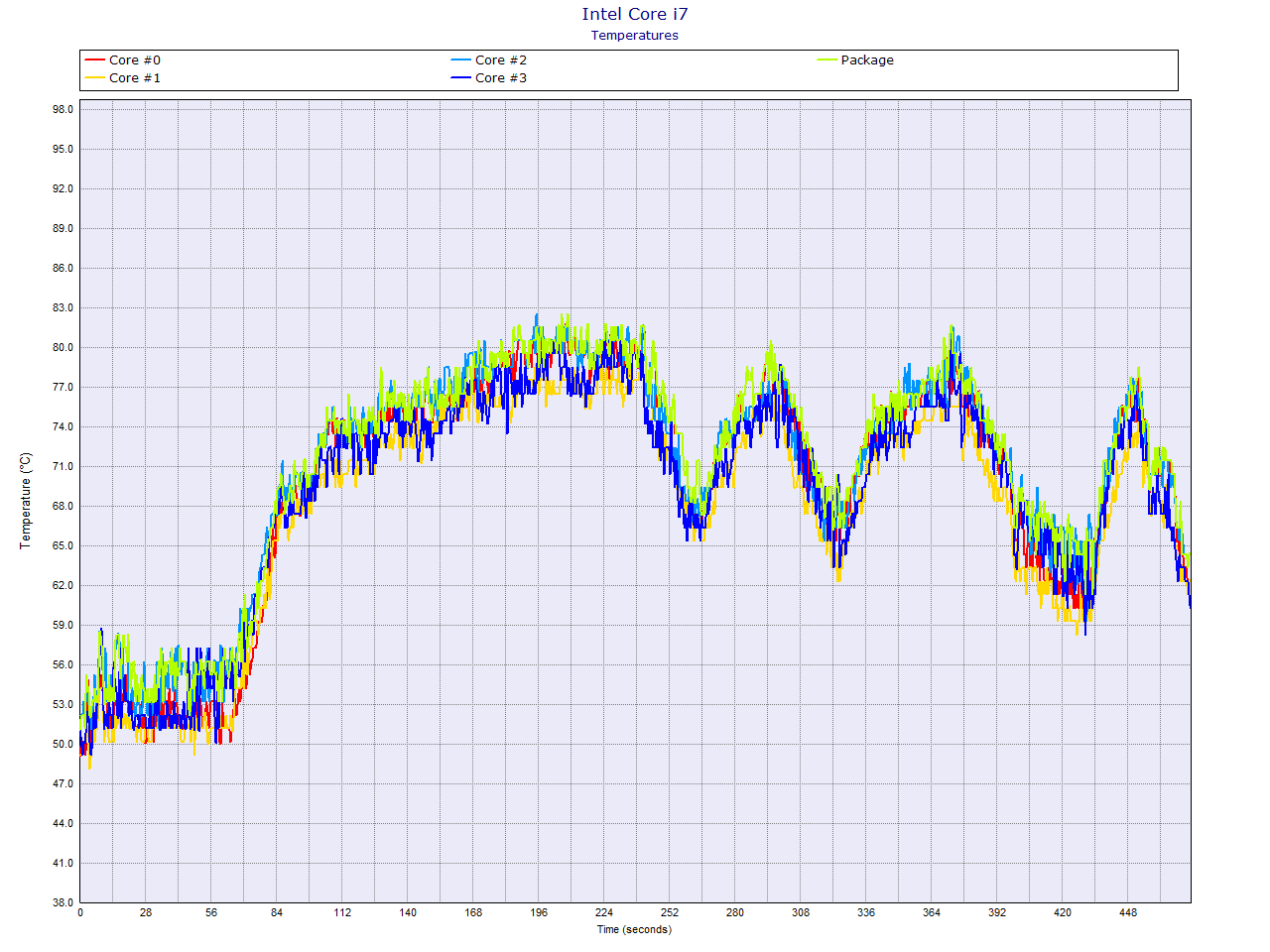Click the 50.0 value on temperature axis
1270x952 pixels.
point(63,745)
